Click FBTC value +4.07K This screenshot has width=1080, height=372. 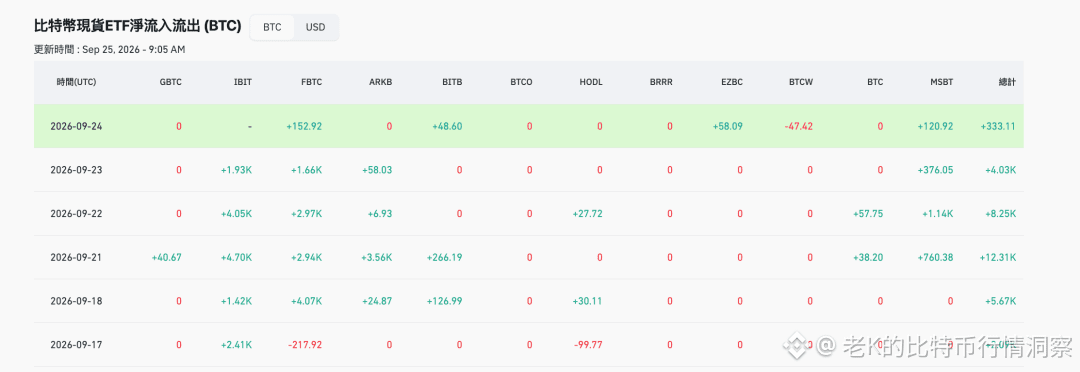[307, 301]
